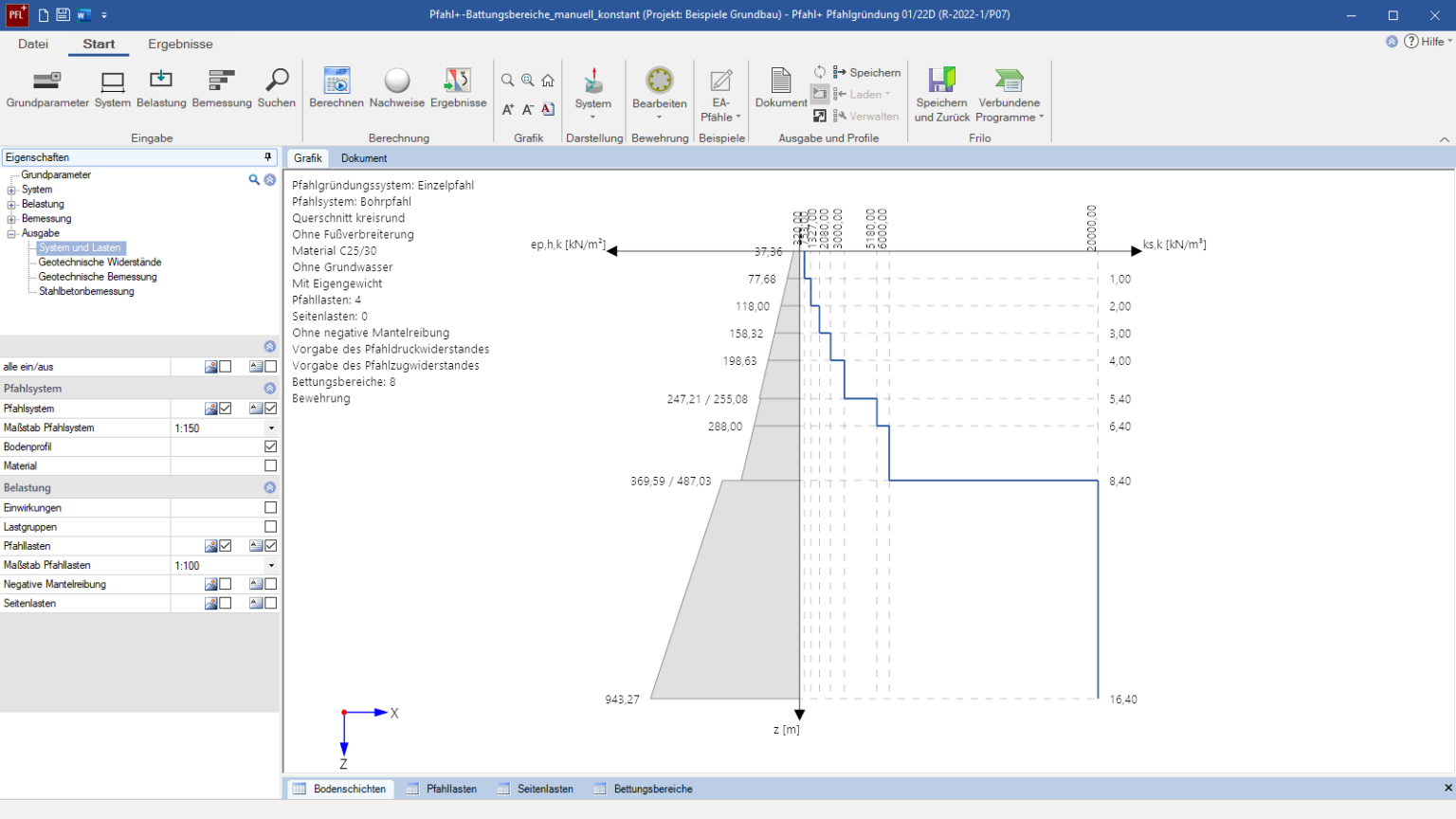
Task: Expand the Belastung tree node
Action: coord(11,205)
